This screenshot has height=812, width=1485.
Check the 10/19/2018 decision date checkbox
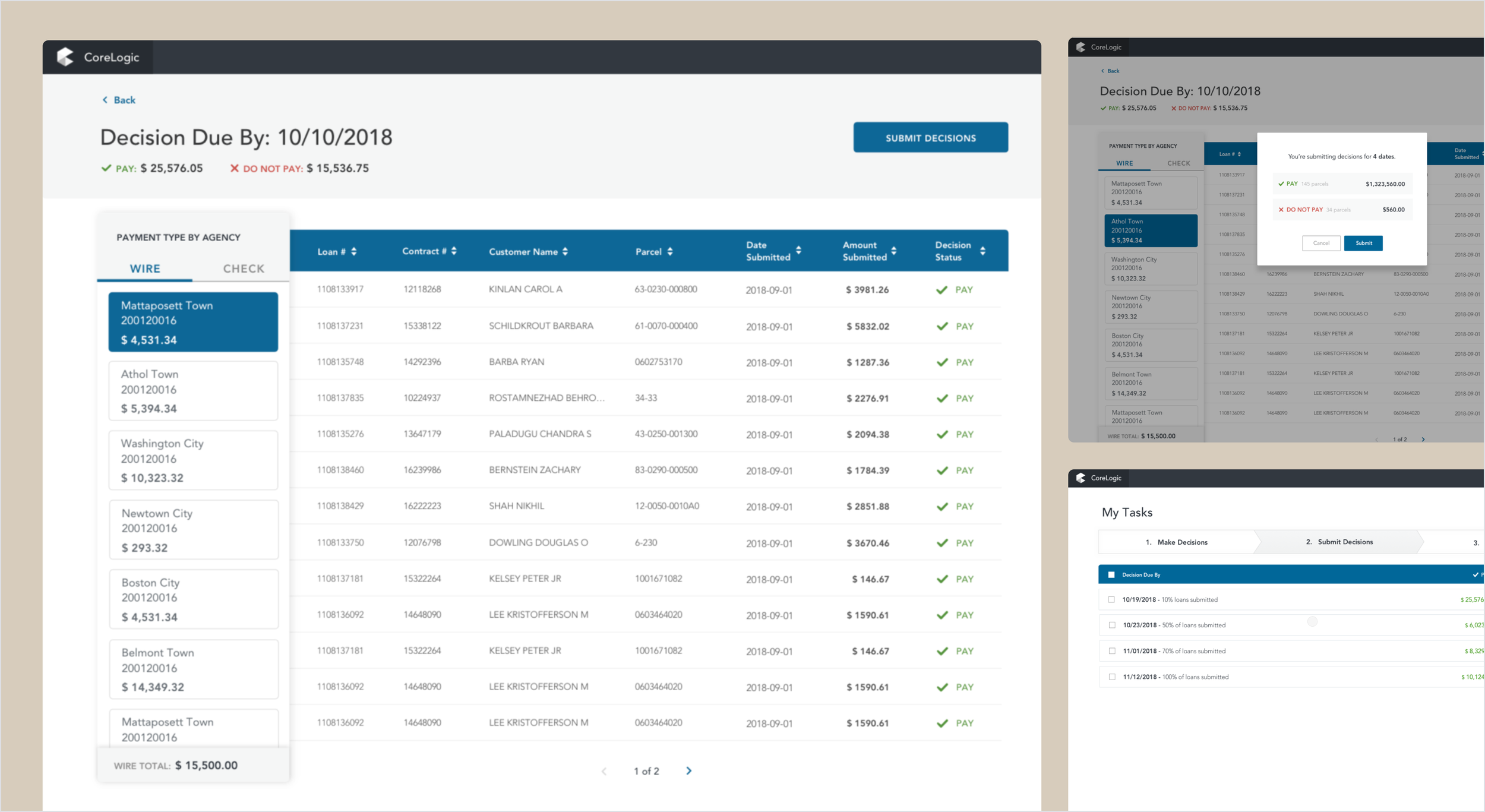pyautogui.click(x=1111, y=600)
